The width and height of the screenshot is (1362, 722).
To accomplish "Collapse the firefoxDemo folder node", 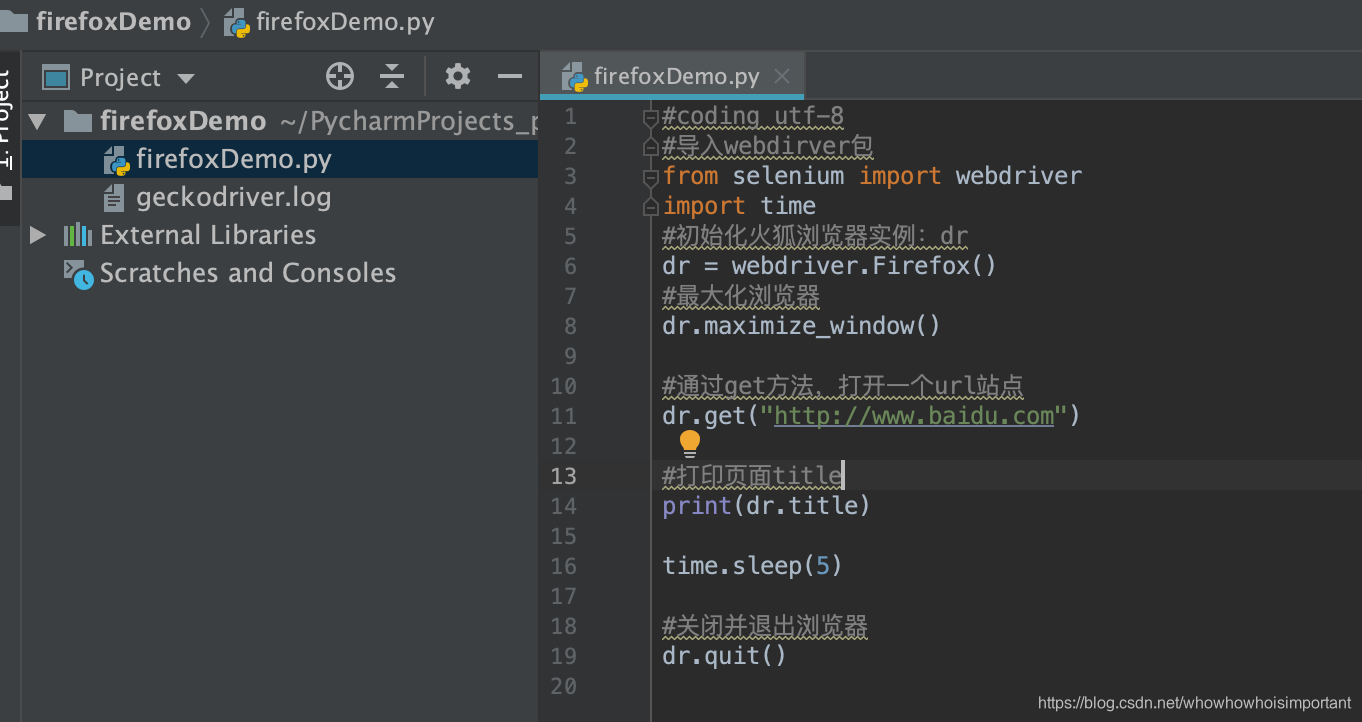I will [37, 120].
